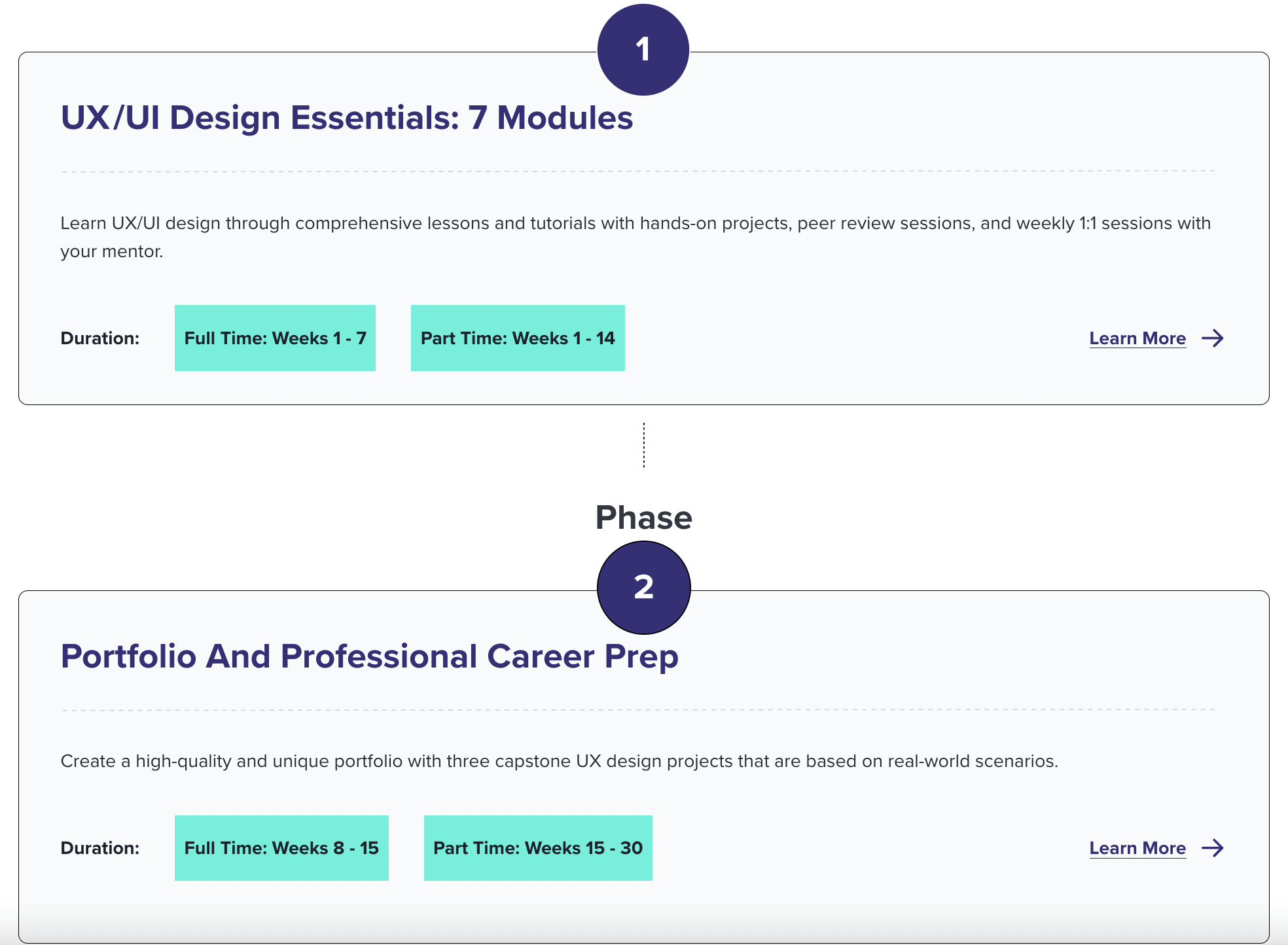Viewport: 1288px width, 945px height.
Task: Open Learn More for Portfolio And Career Prep
Action: (x=1138, y=848)
